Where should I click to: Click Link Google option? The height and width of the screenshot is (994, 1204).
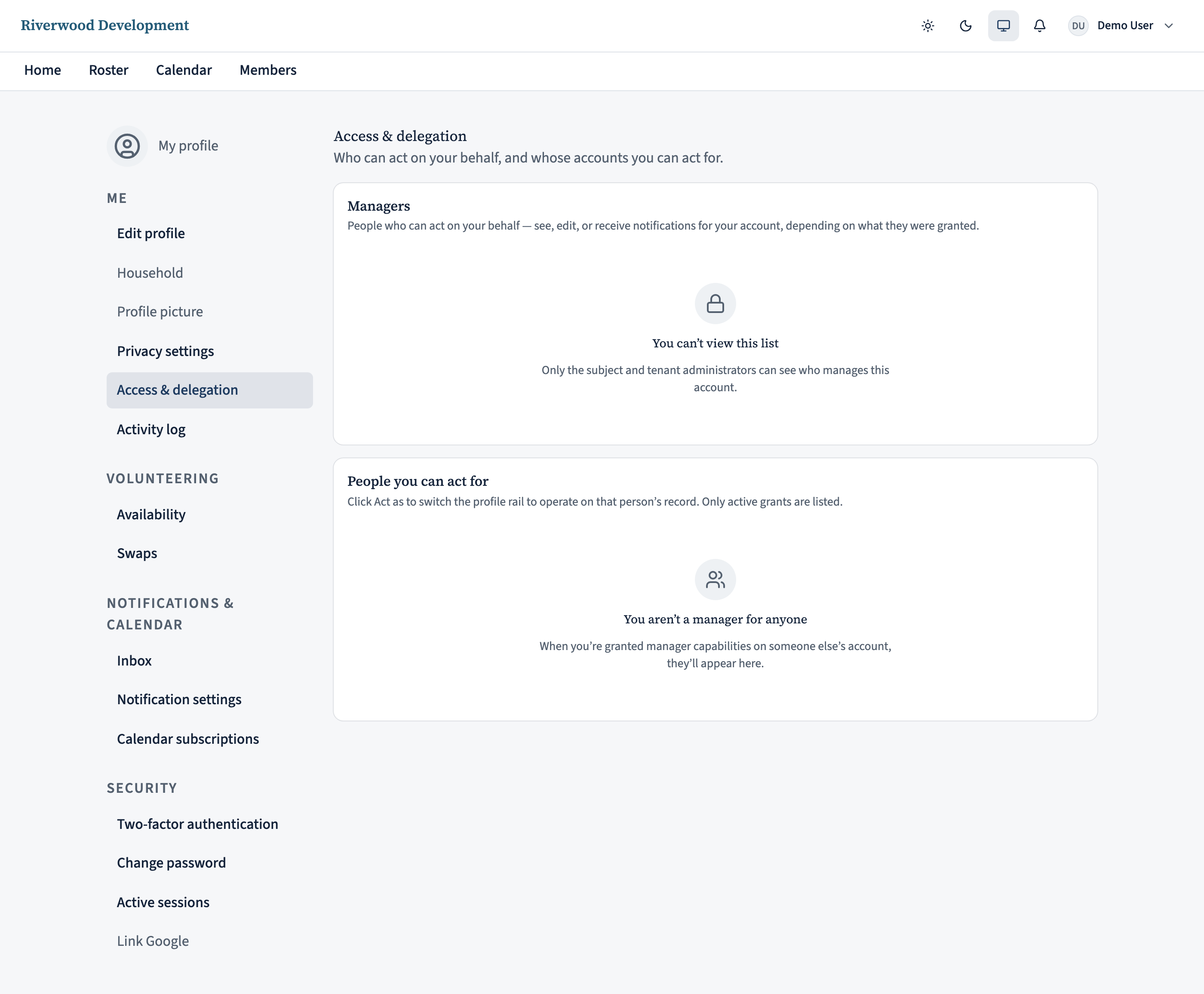(209, 941)
